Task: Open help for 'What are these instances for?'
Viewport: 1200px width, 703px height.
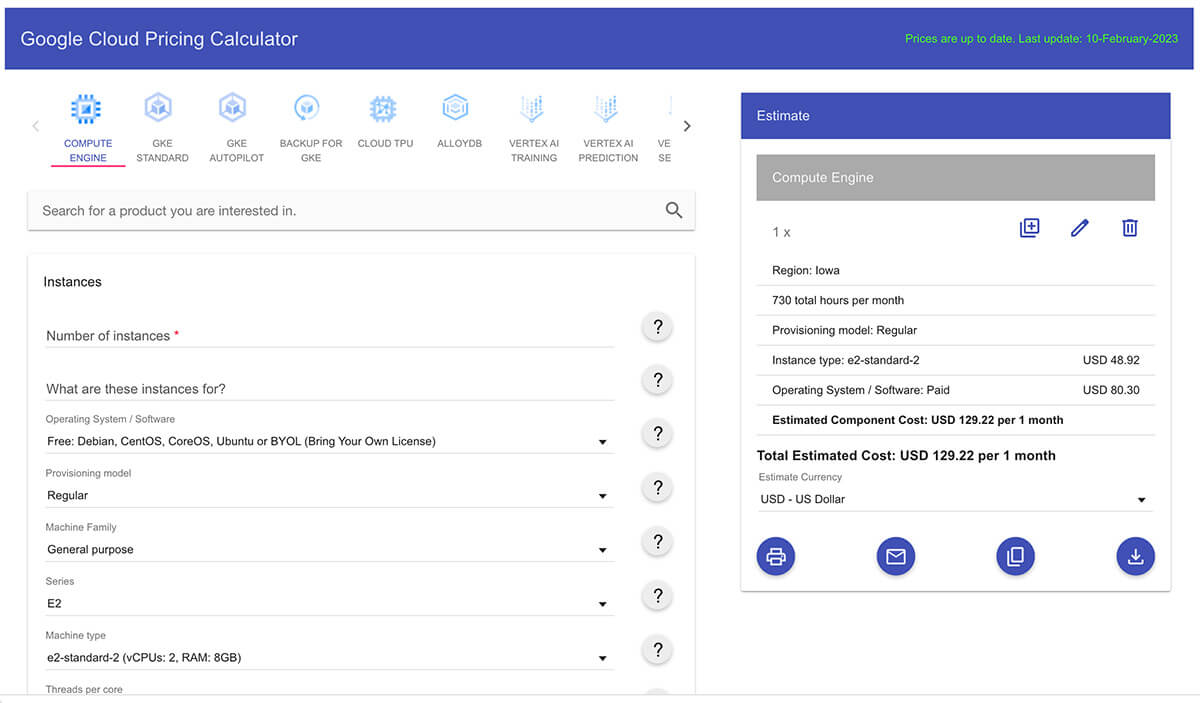Action: click(658, 380)
